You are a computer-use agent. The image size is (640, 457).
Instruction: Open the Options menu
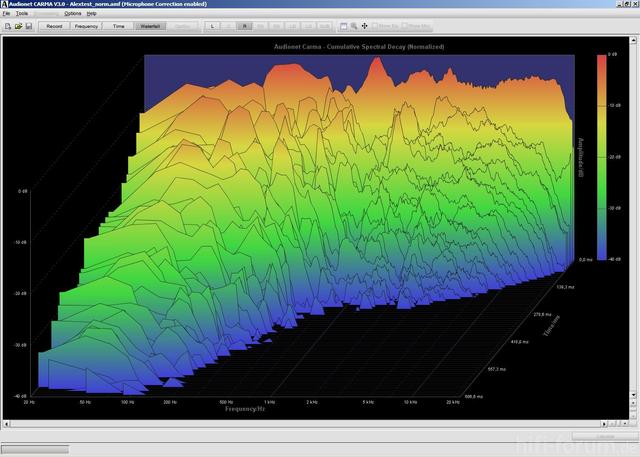pos(73,14)
